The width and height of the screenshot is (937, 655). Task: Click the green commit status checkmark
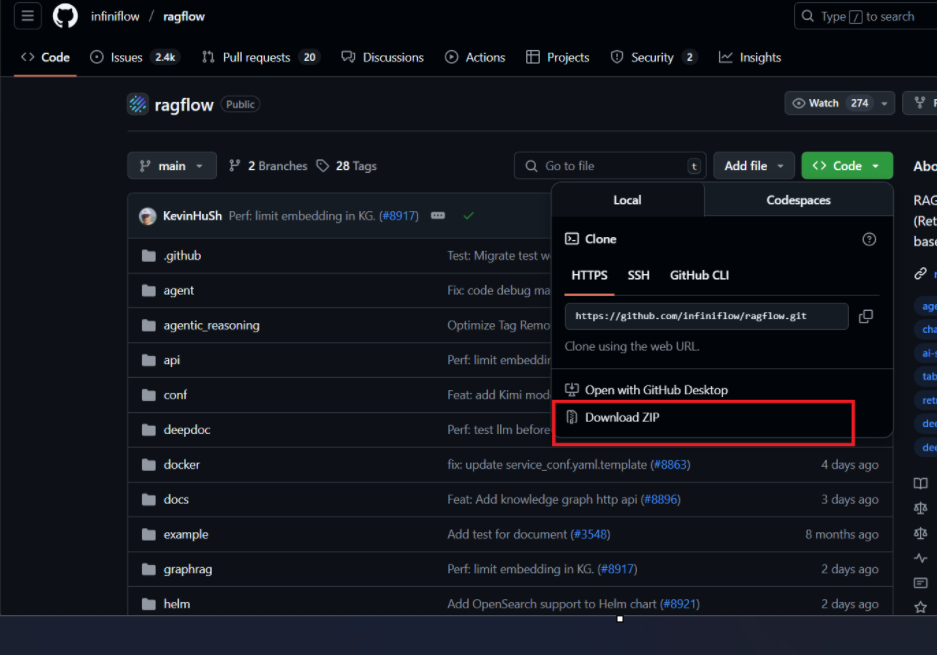(x=468, y=216)
